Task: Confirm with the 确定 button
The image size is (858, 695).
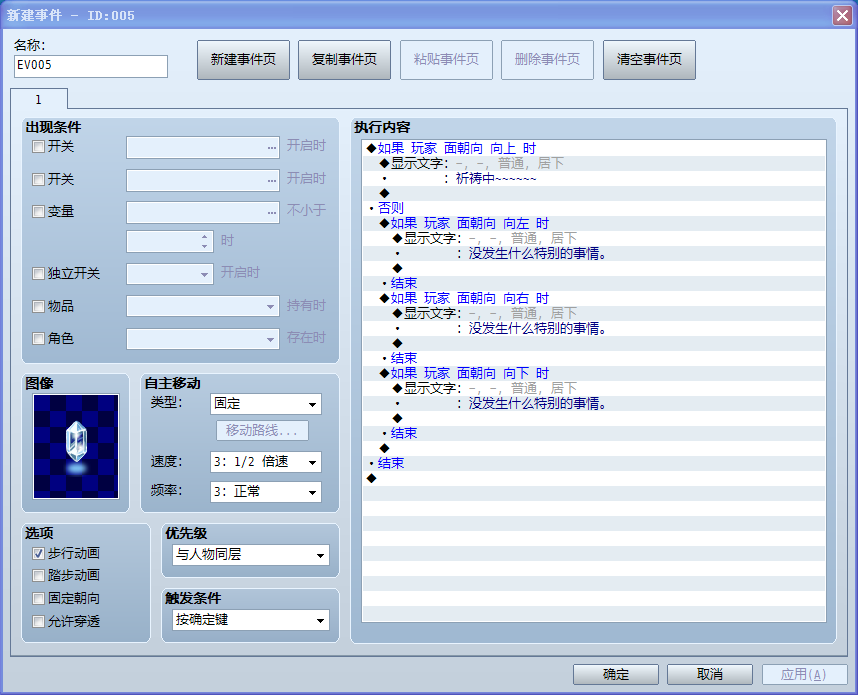Action: coord(616,674)
